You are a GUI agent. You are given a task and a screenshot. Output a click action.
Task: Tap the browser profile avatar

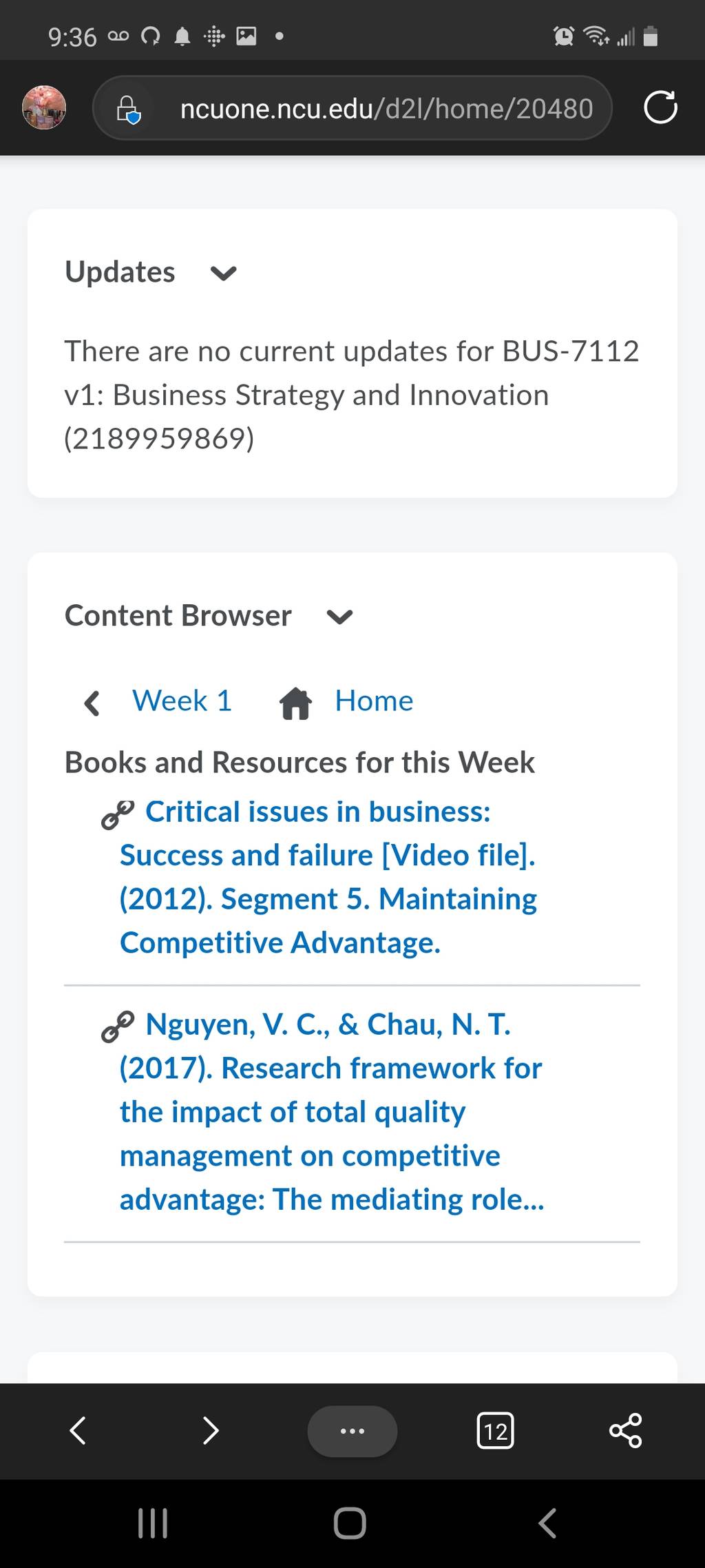coord(44,108)
